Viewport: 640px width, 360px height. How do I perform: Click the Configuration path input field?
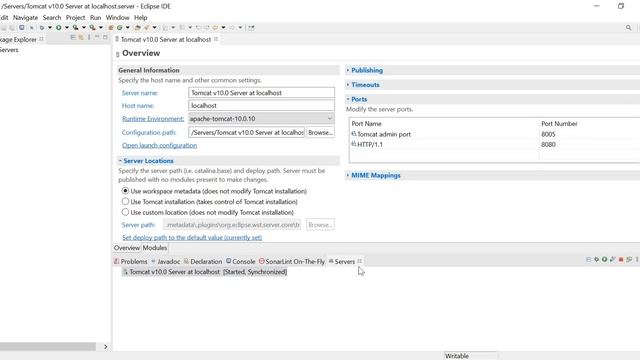click(x=247, y=132)
